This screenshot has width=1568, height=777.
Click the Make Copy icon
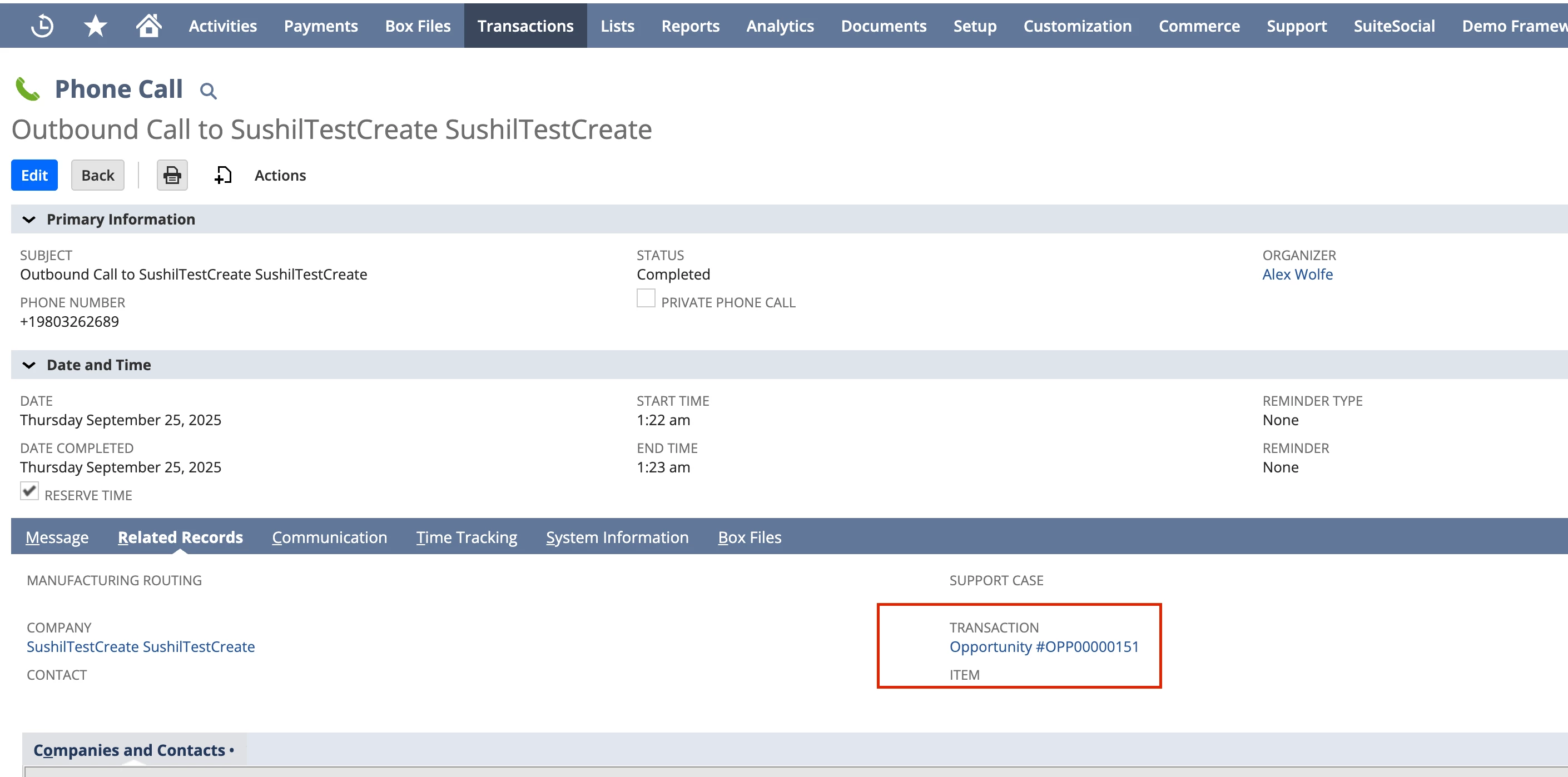[x=223, y=175]
